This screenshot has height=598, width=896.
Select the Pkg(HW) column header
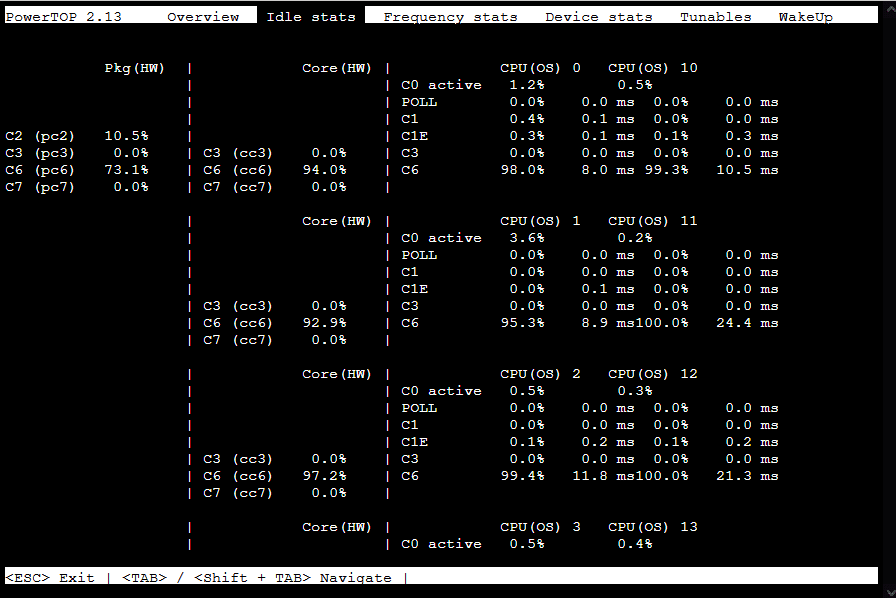pyautogui.click(x=134, y=68)
